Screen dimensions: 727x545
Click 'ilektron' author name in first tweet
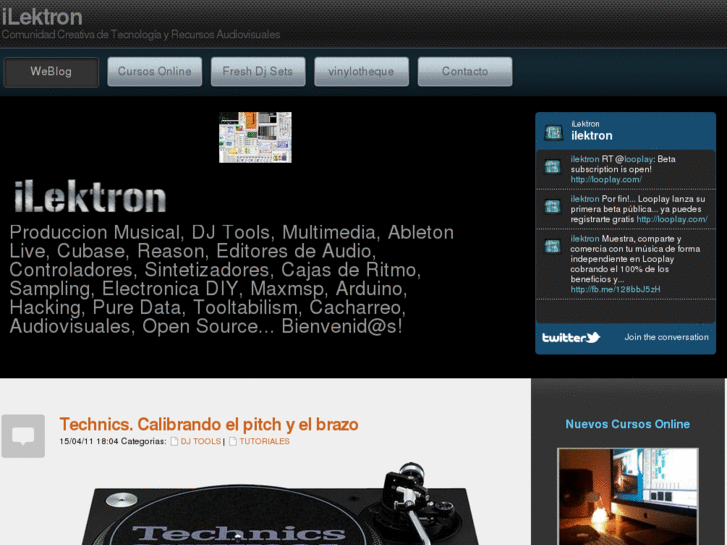[x=585, y=159]
